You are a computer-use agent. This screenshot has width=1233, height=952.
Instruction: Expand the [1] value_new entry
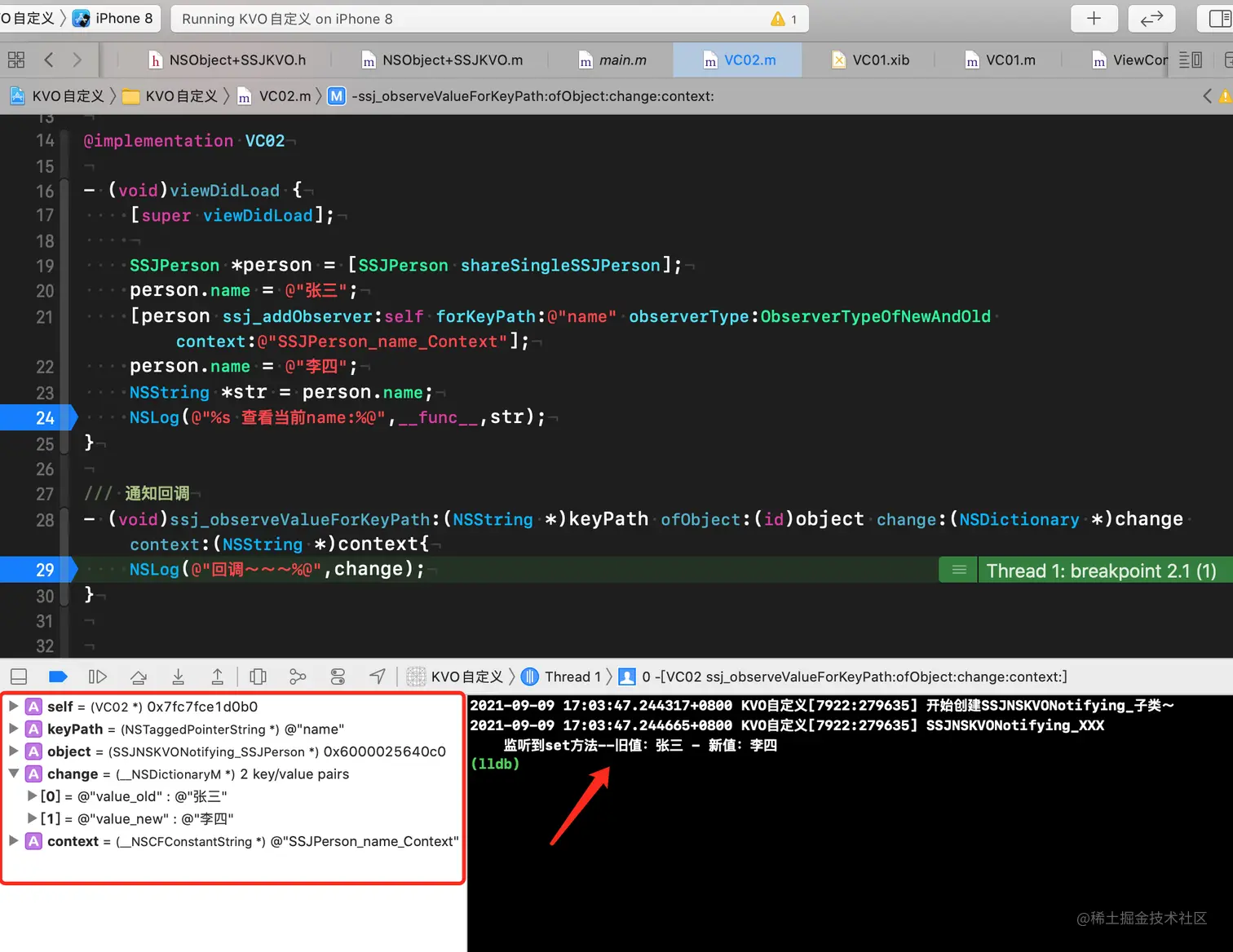coord(32,818)
